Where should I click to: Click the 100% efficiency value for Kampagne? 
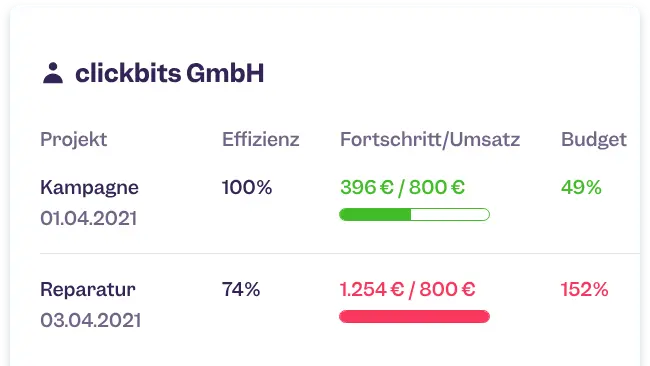click(x=247, y=187)
